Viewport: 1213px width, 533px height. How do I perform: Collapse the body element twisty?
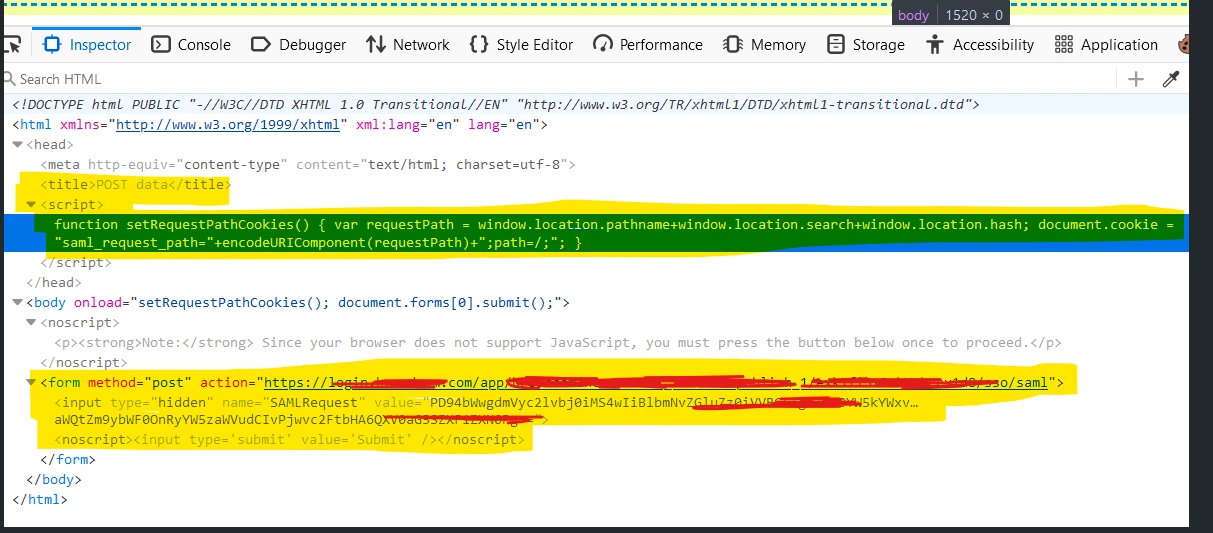click(17, 303)
